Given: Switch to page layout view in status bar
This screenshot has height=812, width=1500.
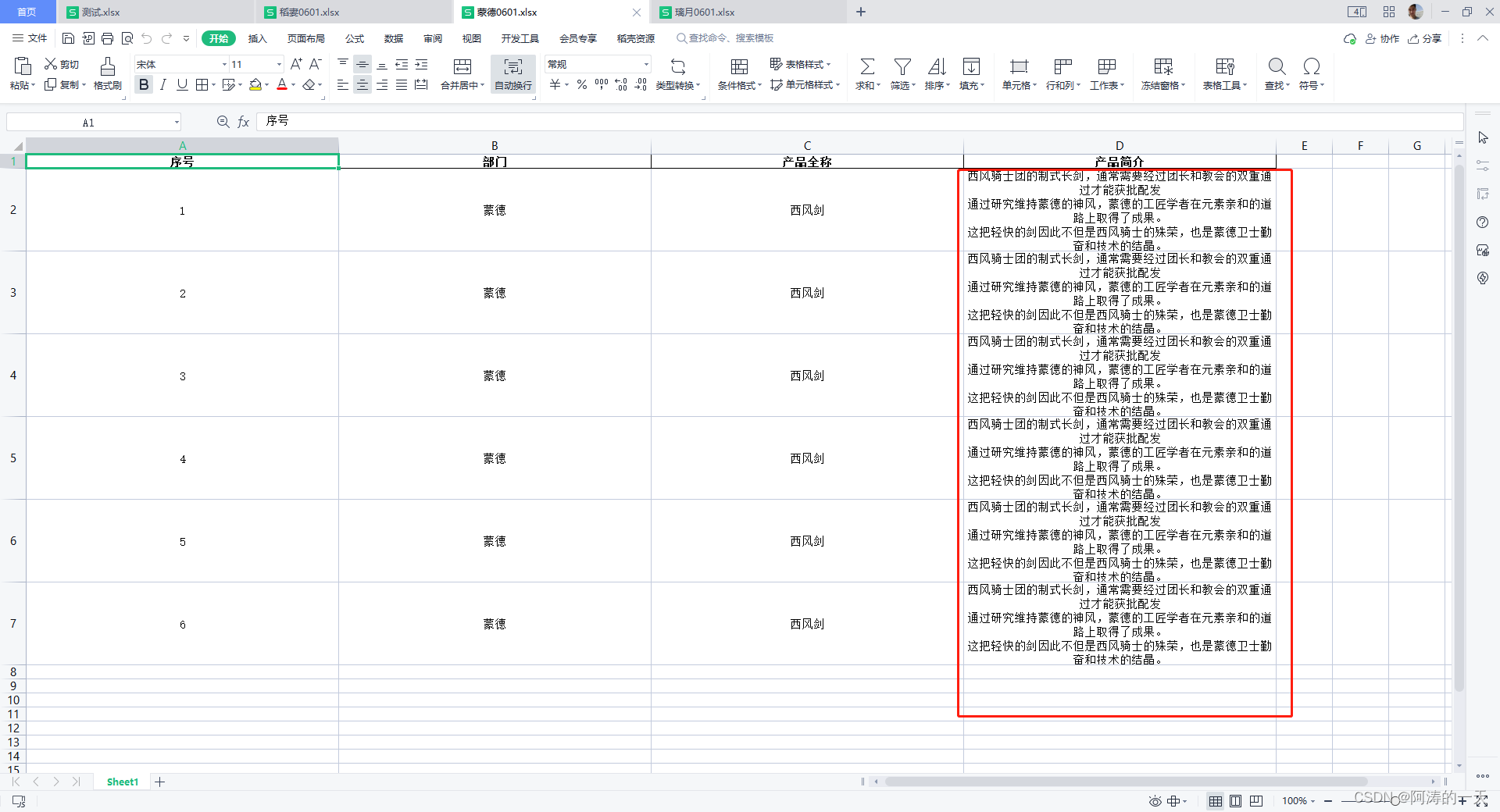Looking at the screenshot, I should 1236,801.
